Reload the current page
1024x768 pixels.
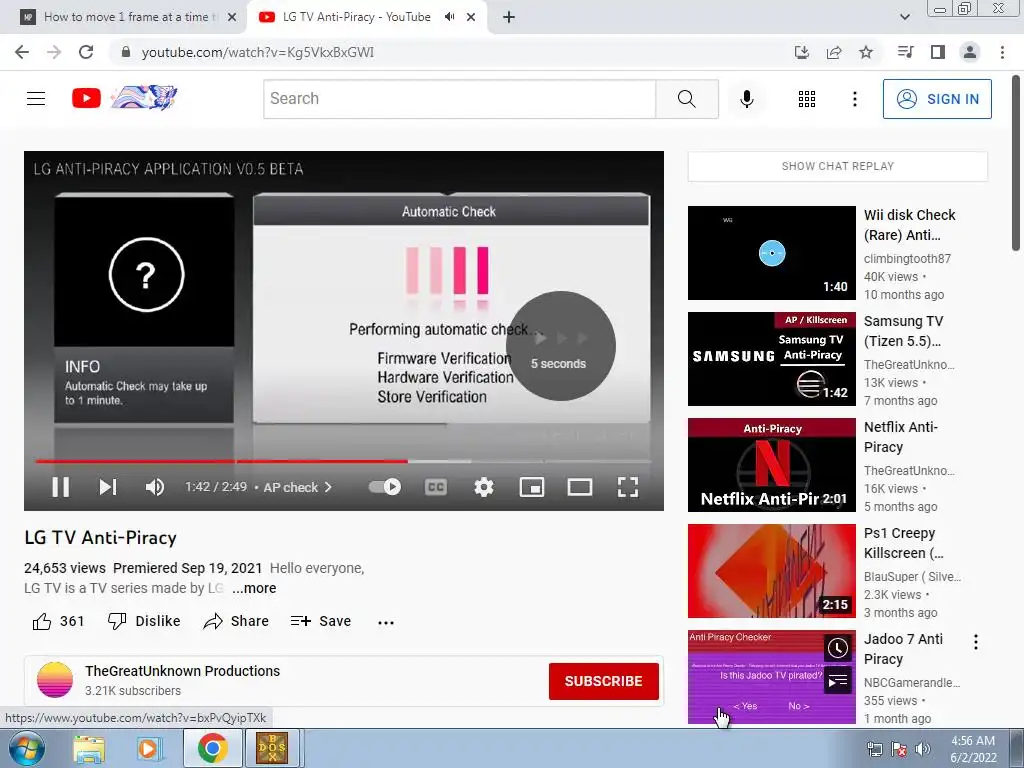(86, 52)
